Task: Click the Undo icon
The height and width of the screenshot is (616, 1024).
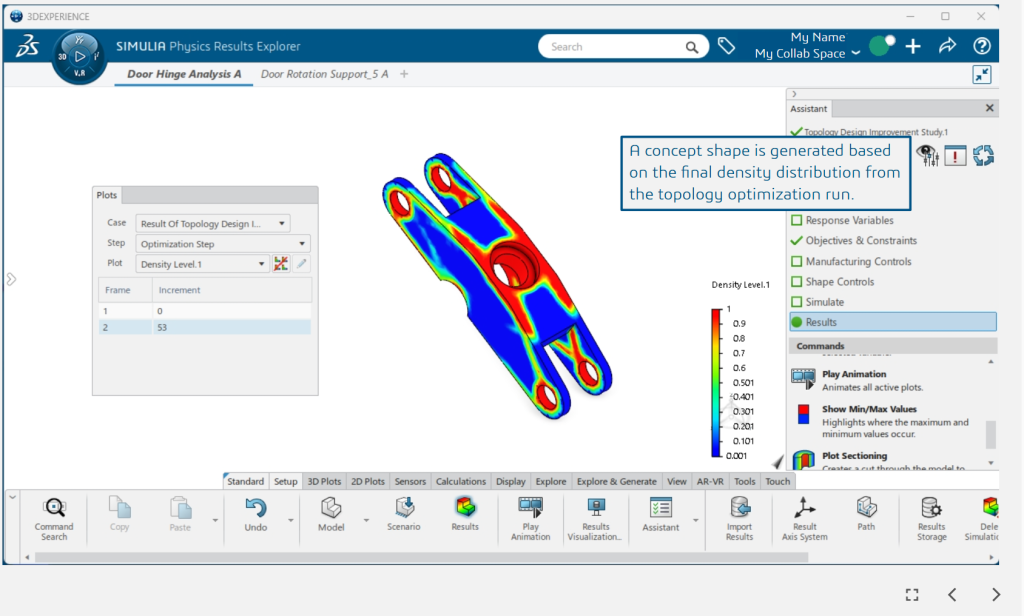Action: [x=255, y=508]
